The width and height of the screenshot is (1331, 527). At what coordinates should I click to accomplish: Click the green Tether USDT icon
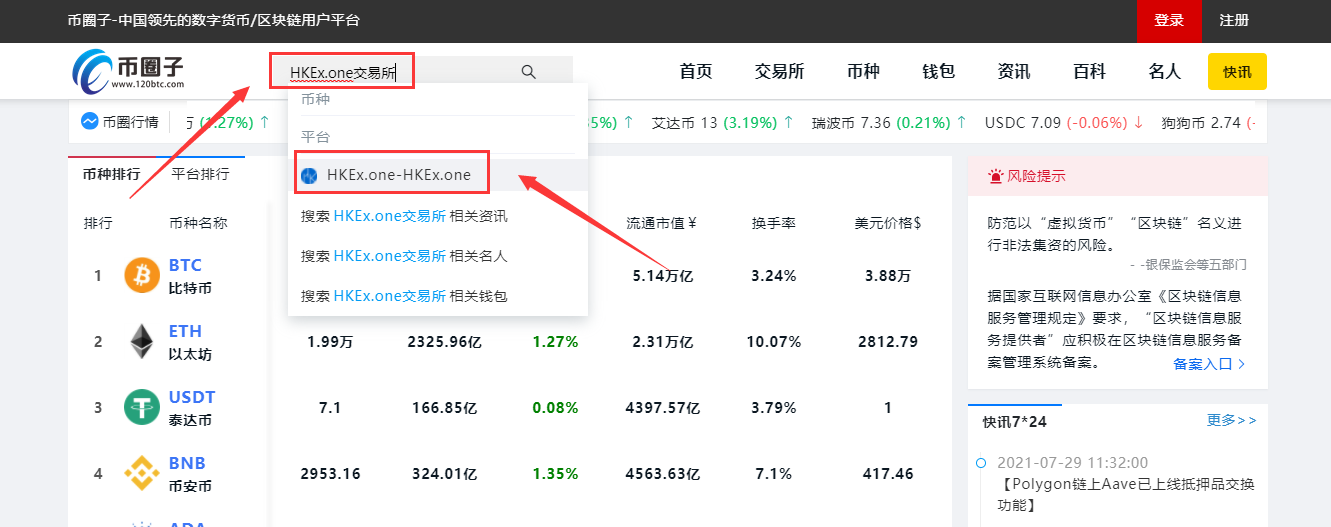[142, 408]
